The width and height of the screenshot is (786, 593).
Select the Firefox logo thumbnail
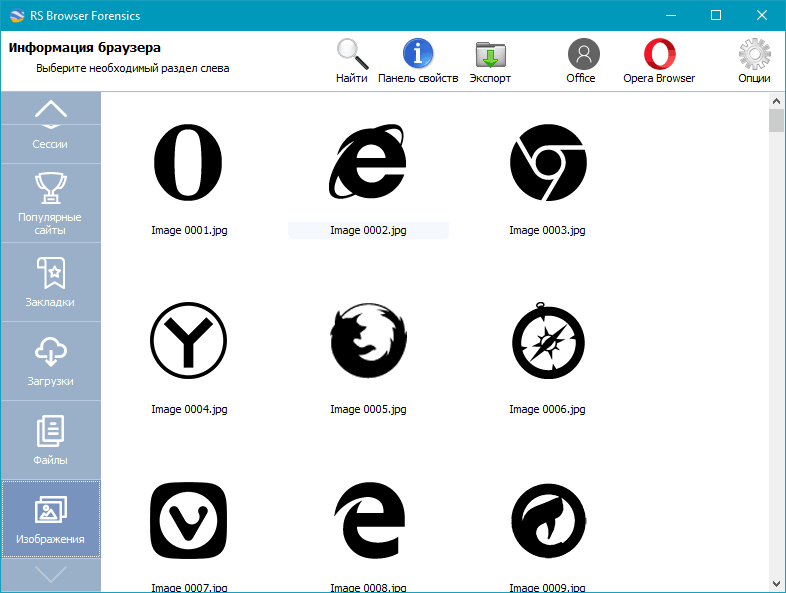(x=368, y=340)
